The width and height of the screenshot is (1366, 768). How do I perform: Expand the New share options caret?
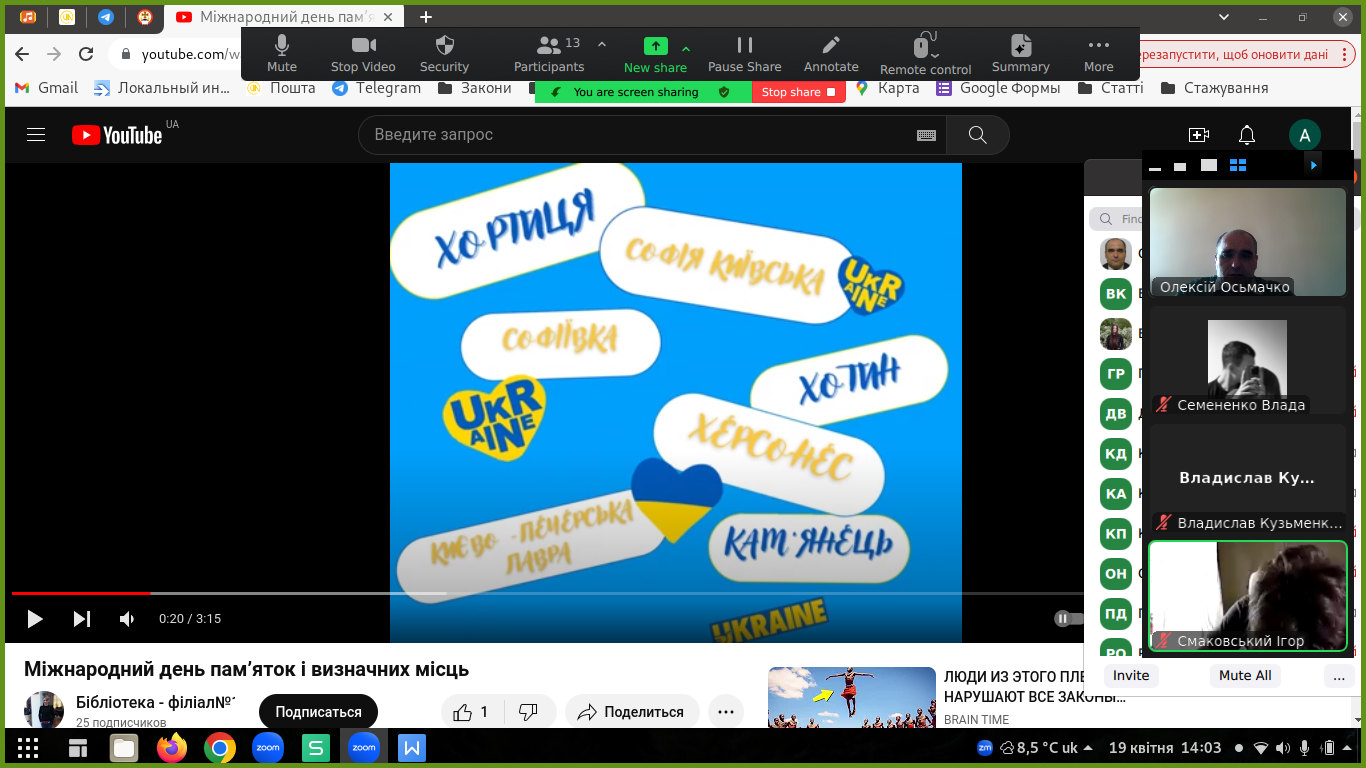click(x=686, y=48)
